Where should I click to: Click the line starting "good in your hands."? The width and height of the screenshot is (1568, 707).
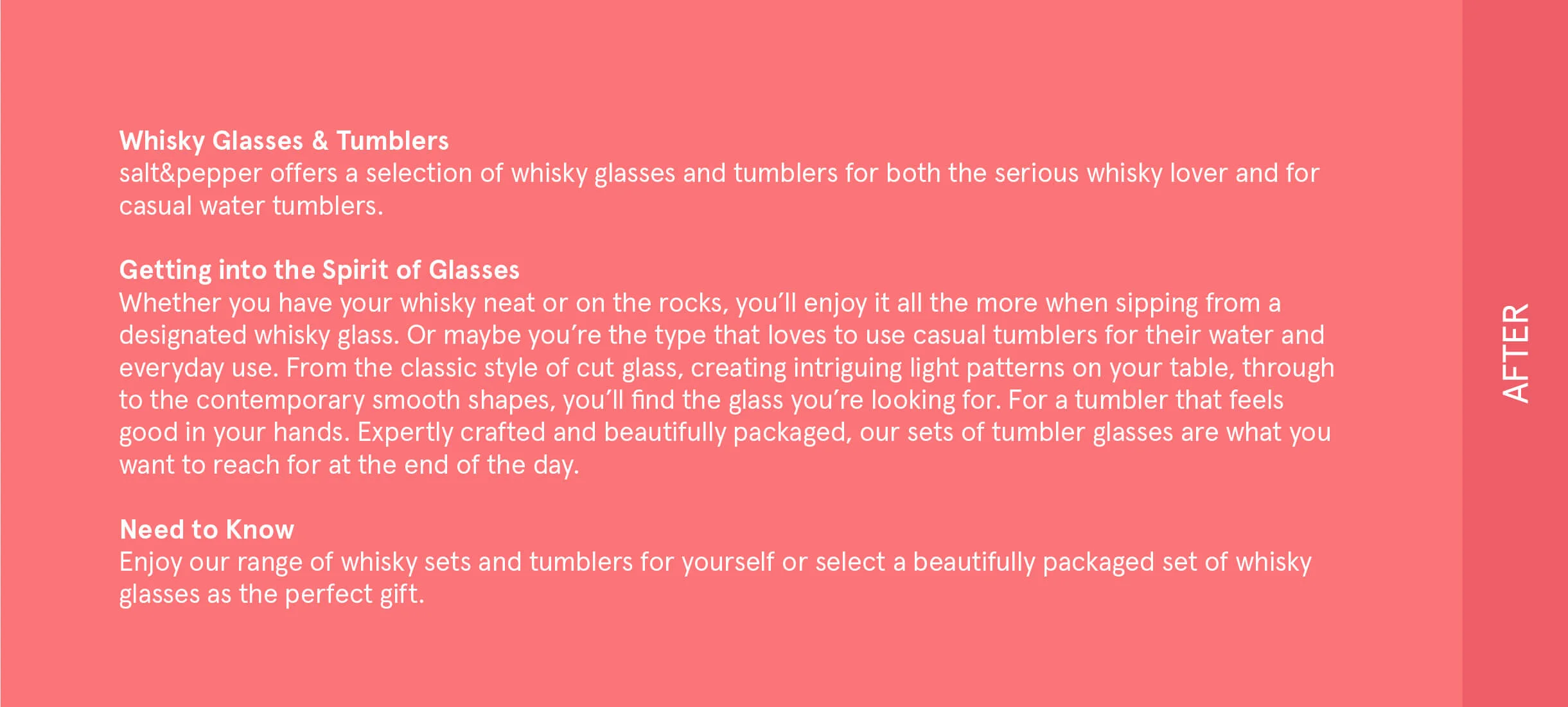tap(725, 432)
